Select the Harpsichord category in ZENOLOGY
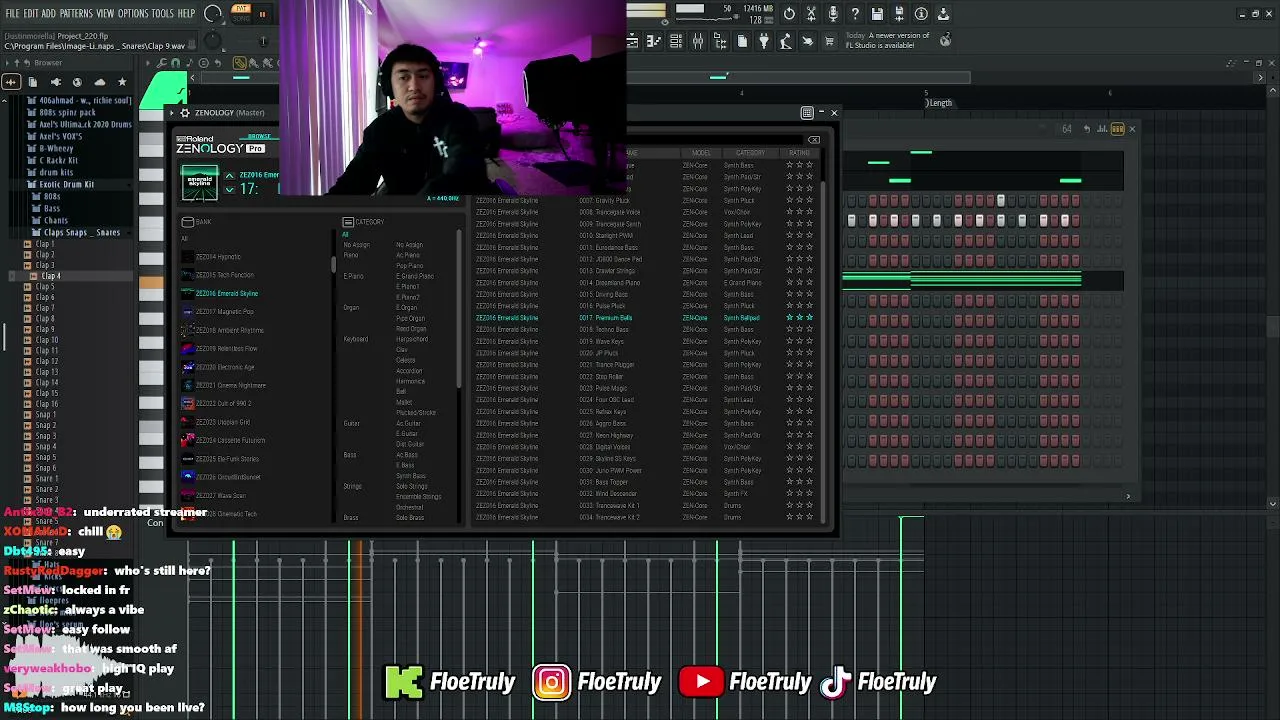The height and width of the screenshot is (720, 1280). tap(412, 339)
